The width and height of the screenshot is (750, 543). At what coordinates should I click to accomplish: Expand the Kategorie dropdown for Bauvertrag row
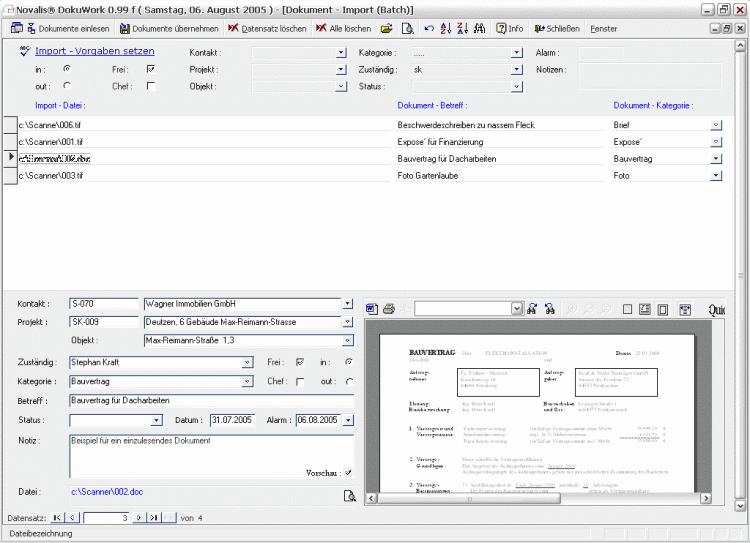tap(716, 159)
